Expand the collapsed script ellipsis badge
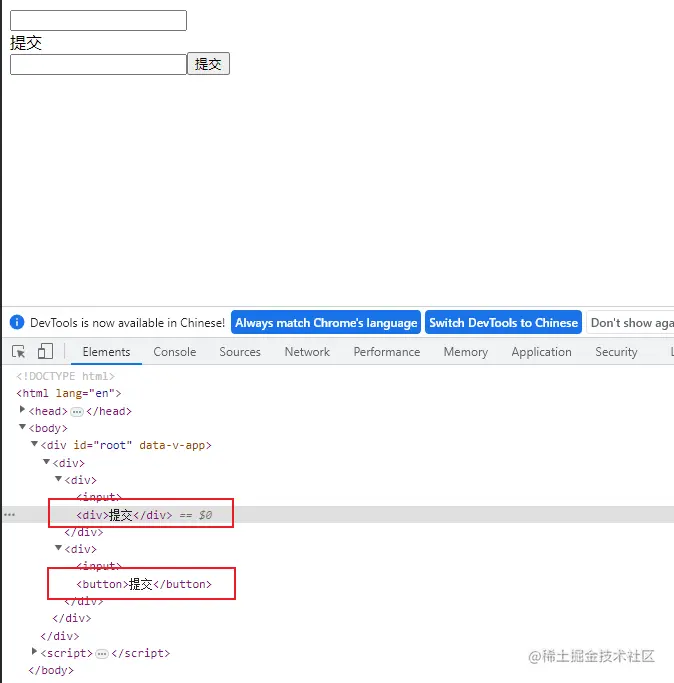The height and width of the screenshot is (683, 674). [102, 653]
